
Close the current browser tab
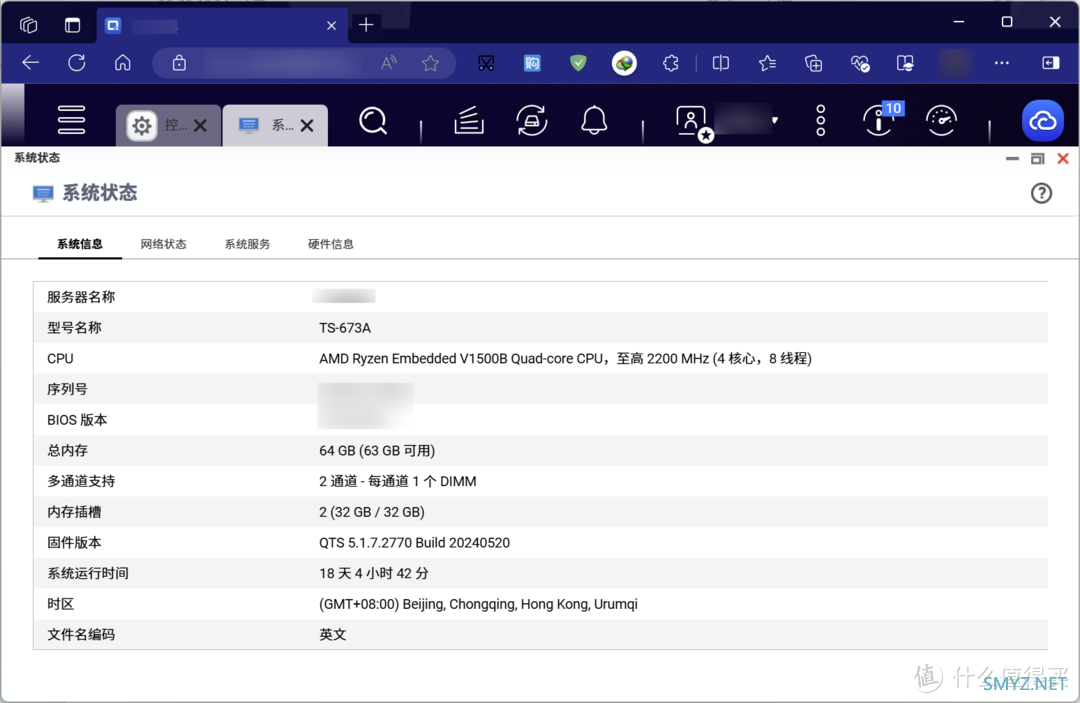(331, 25)
